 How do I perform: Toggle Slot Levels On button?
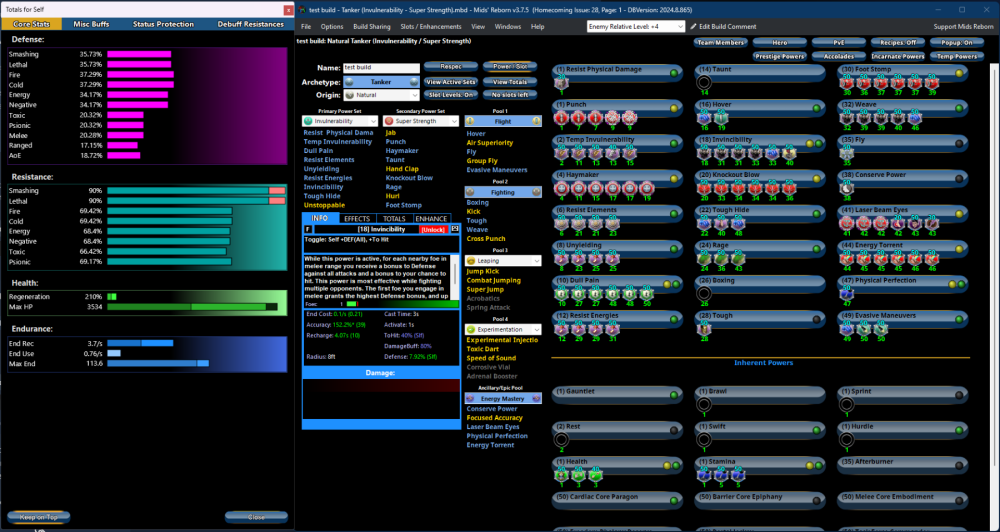[x=452, y=95]
